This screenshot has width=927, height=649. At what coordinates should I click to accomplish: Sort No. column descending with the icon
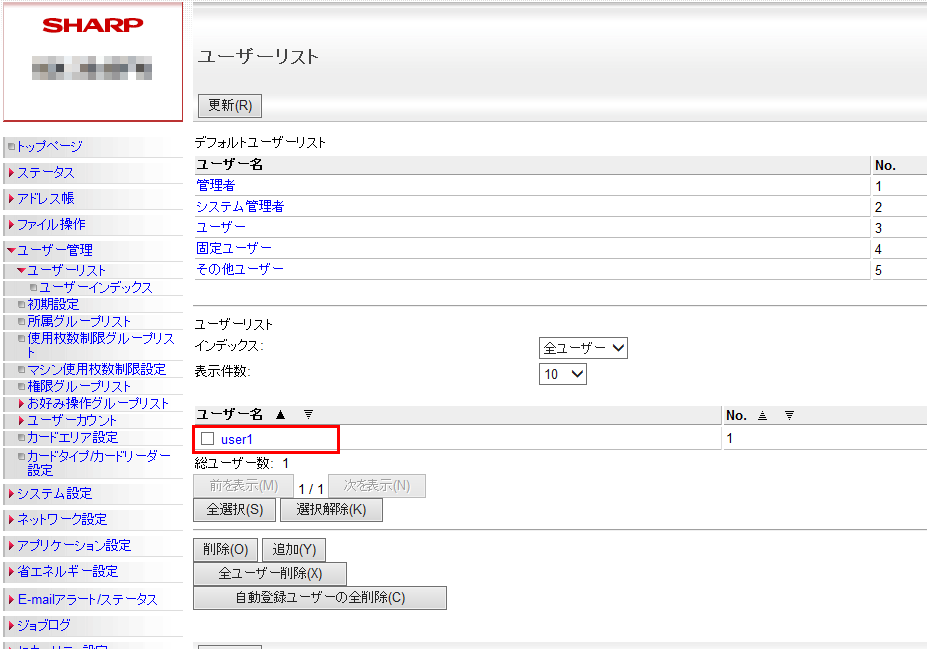(789, 414)
